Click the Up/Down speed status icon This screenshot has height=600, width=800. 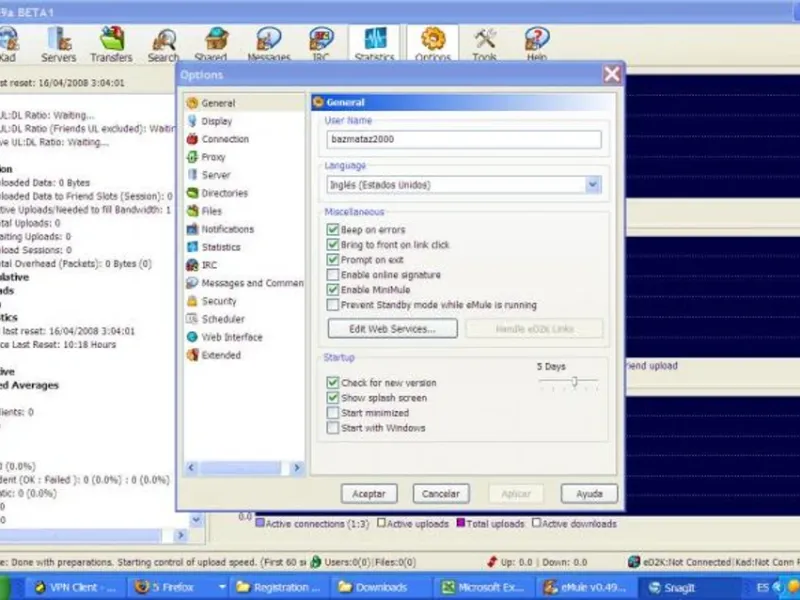click(x=492, y=562)
